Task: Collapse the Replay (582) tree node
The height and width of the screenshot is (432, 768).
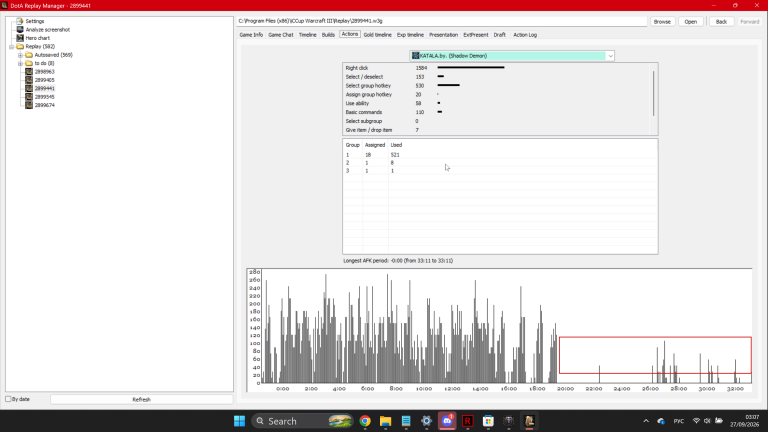Action: tap(11, 47)
